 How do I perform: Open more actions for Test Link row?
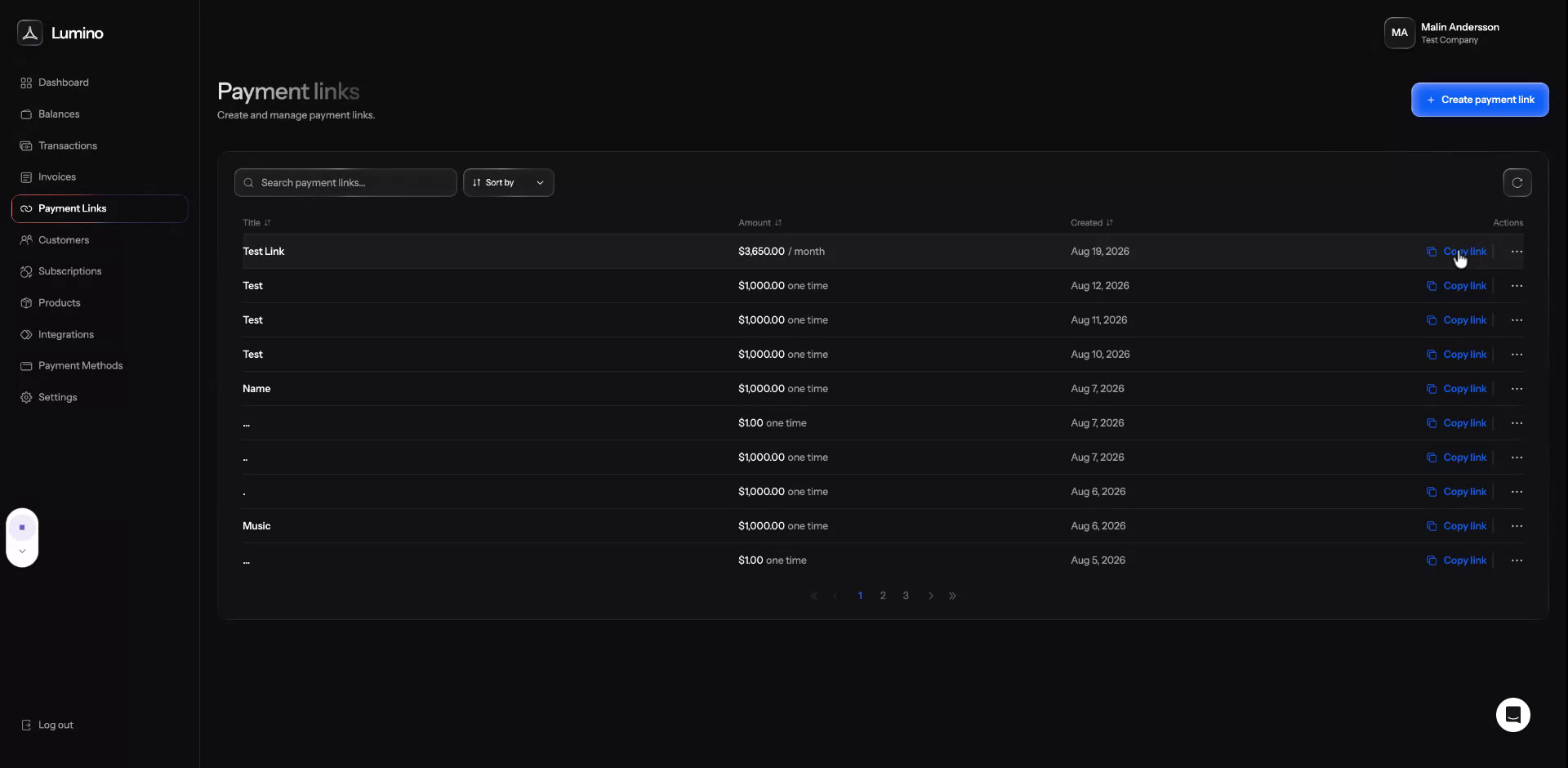coord(1517,252)
